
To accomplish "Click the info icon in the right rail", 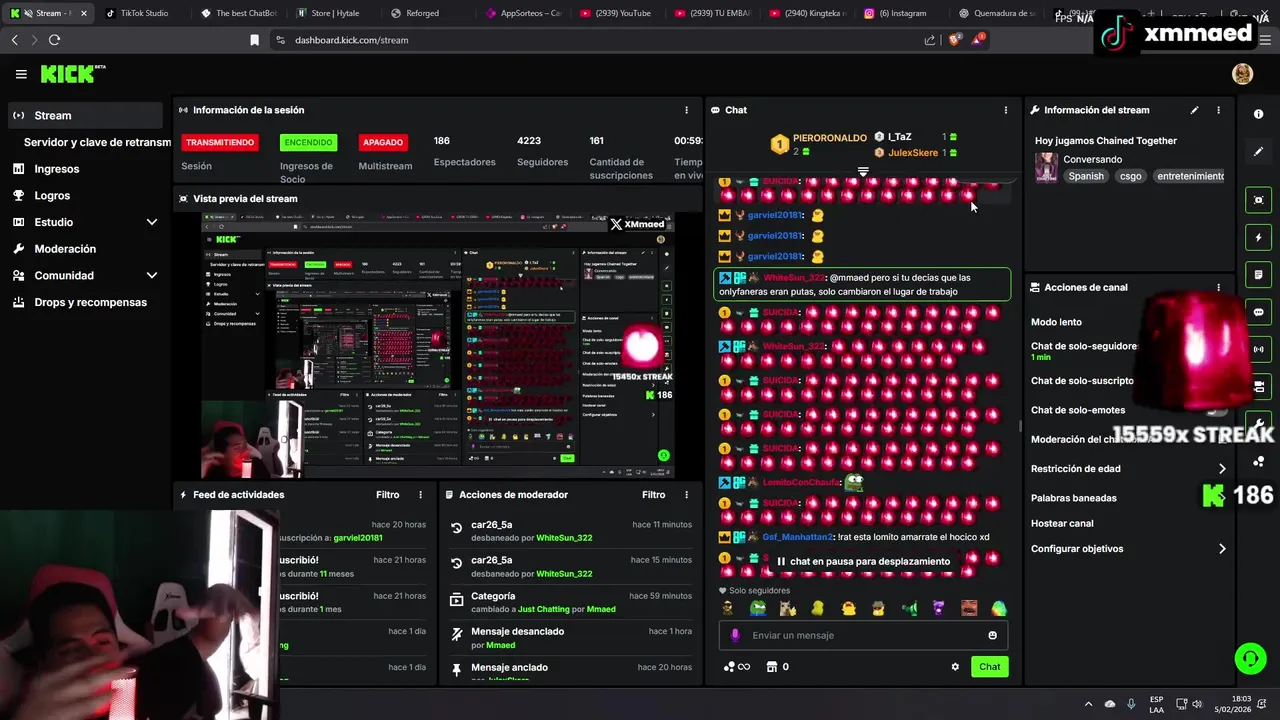I will click(1259, 114).
